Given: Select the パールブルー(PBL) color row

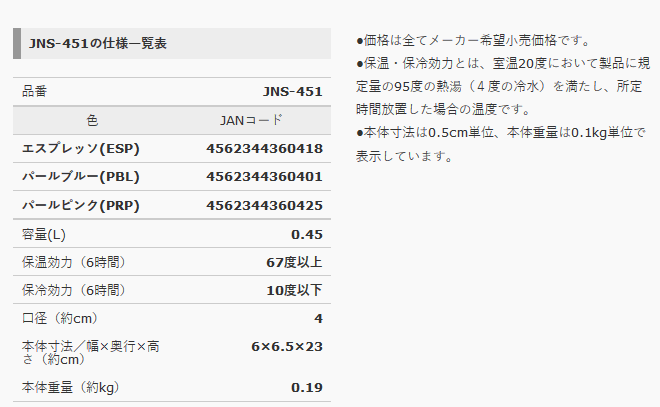Looking at the screenshot, I should 80,177.
